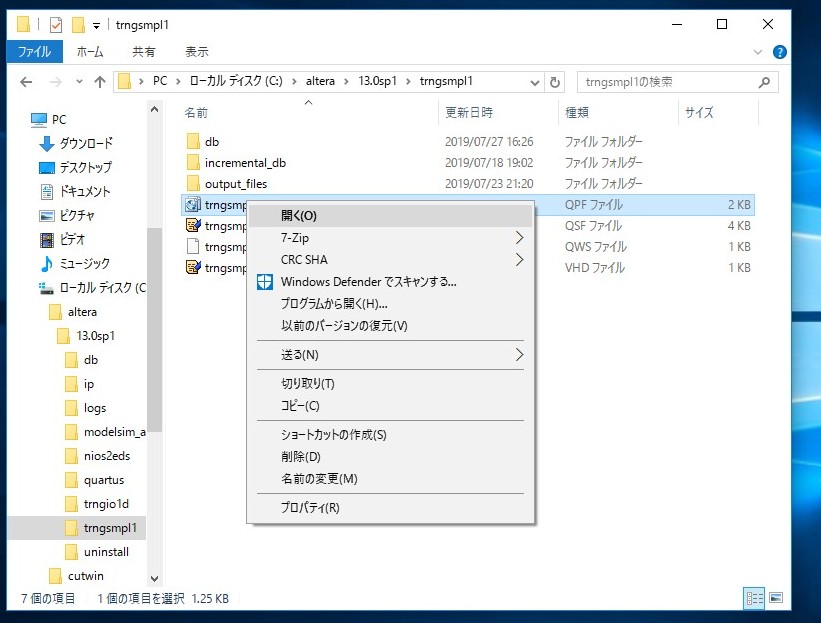Open デスクトップ in navigation pane
This screenshot has width=821, height=623.
(x=76, y=167)
